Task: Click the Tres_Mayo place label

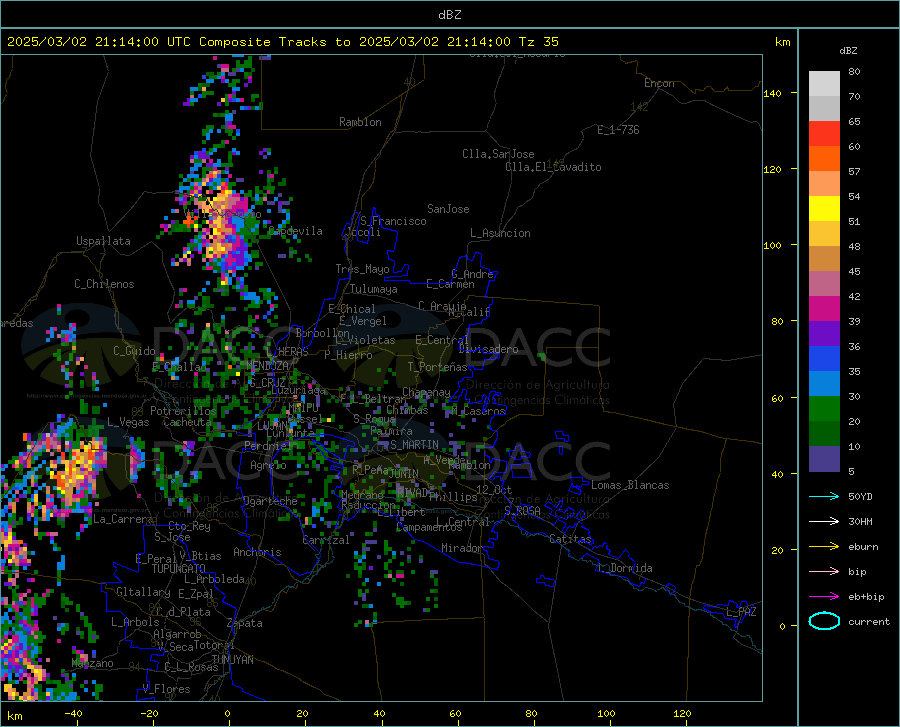Action: pyautogui.click(x=362, y=269)
